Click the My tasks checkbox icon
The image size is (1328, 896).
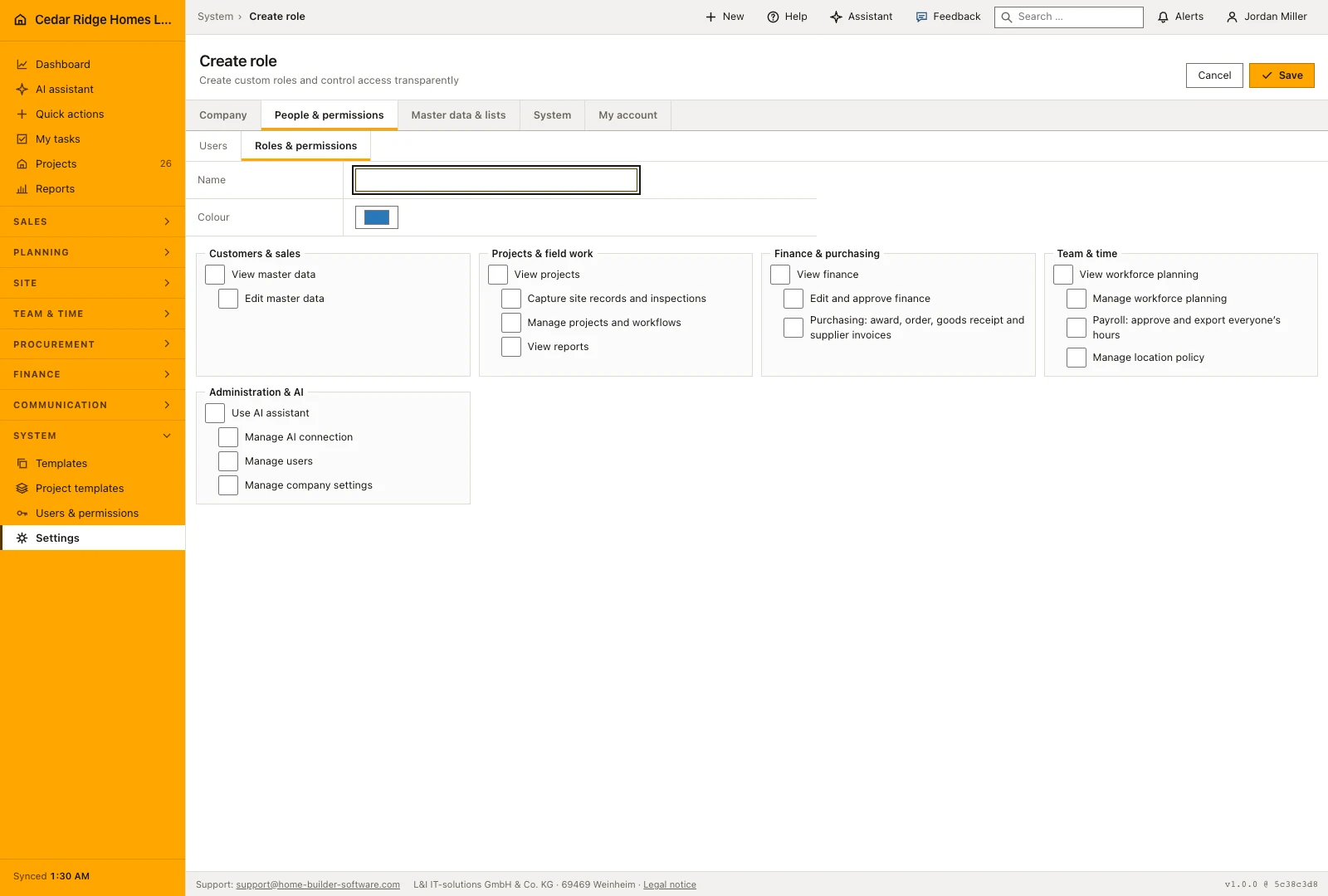tap(22, 139)
